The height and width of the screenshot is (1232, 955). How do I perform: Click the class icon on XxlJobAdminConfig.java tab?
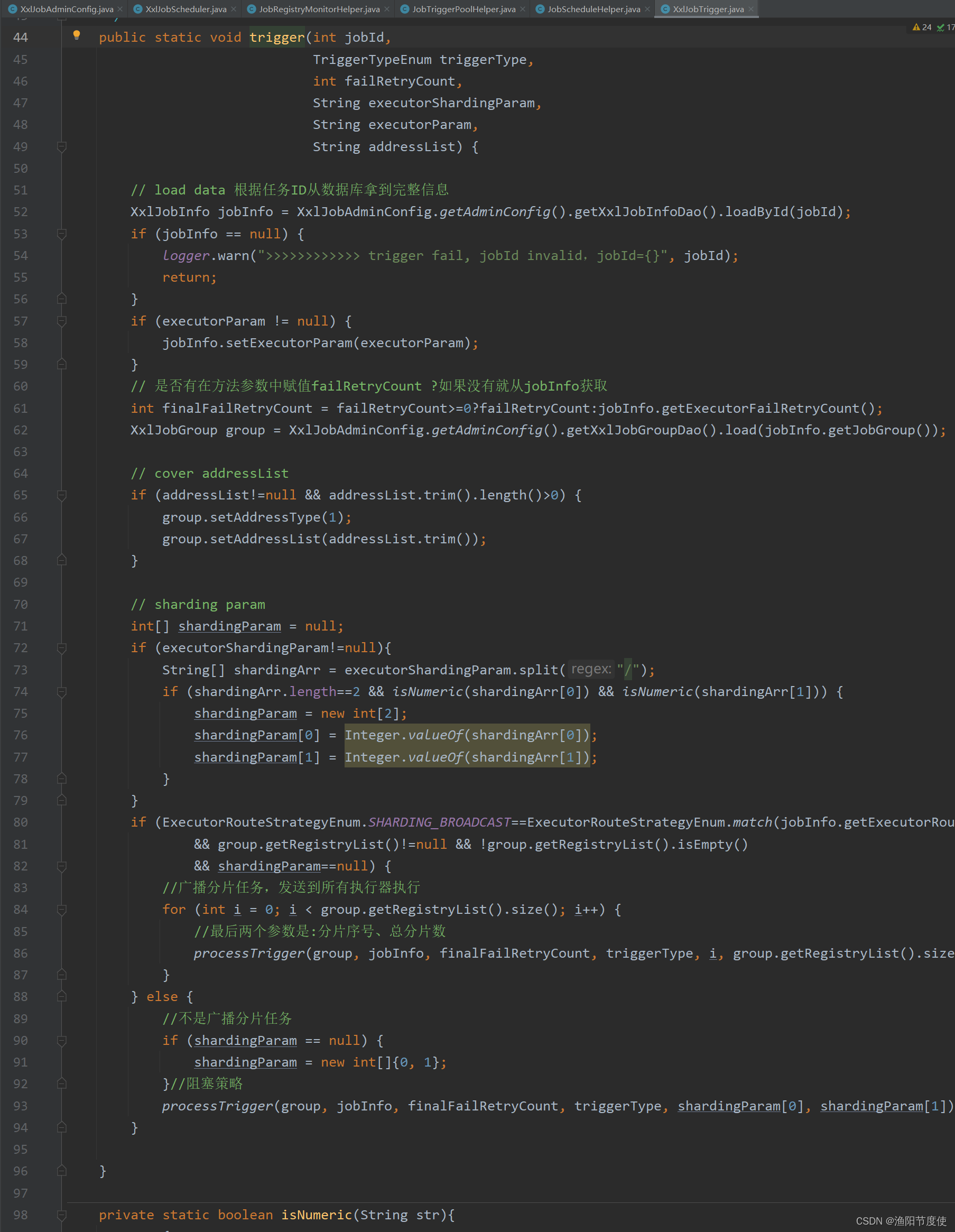pos(12,9)
